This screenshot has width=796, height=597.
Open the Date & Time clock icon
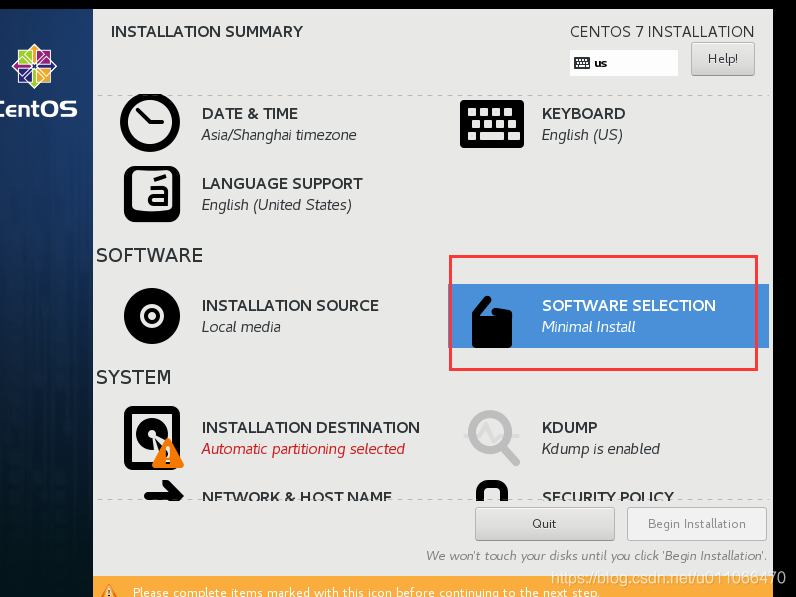coord(150,122)
